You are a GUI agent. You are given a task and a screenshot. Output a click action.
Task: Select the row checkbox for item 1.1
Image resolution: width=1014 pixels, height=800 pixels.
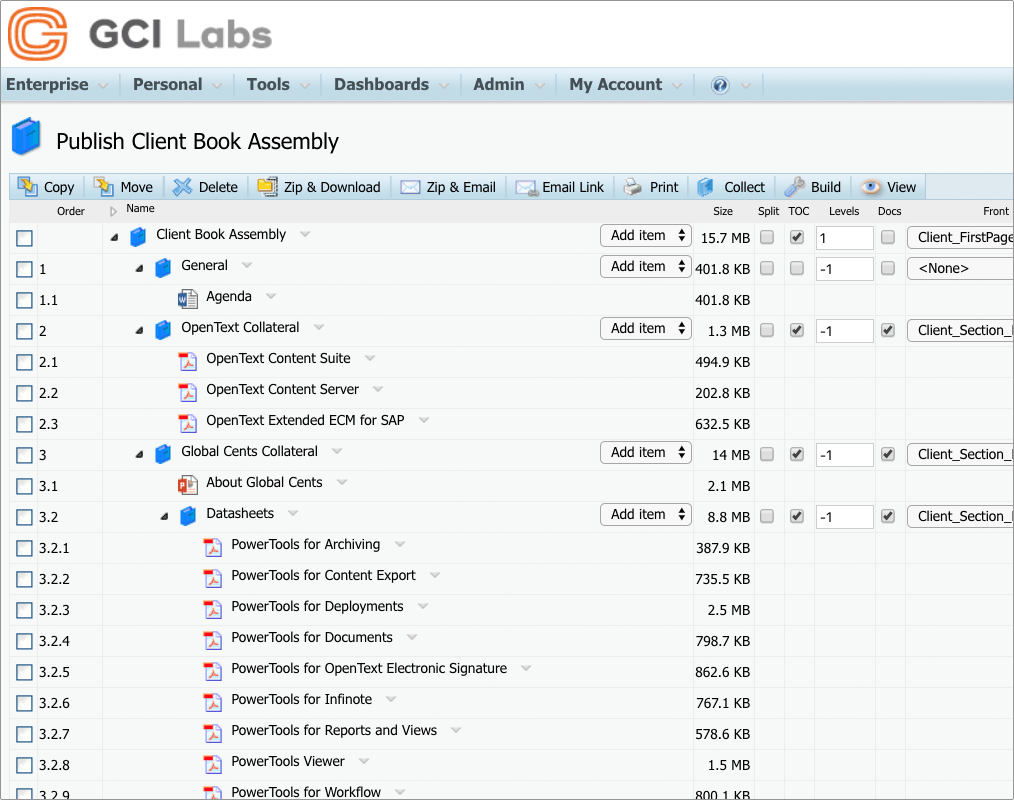25,300
